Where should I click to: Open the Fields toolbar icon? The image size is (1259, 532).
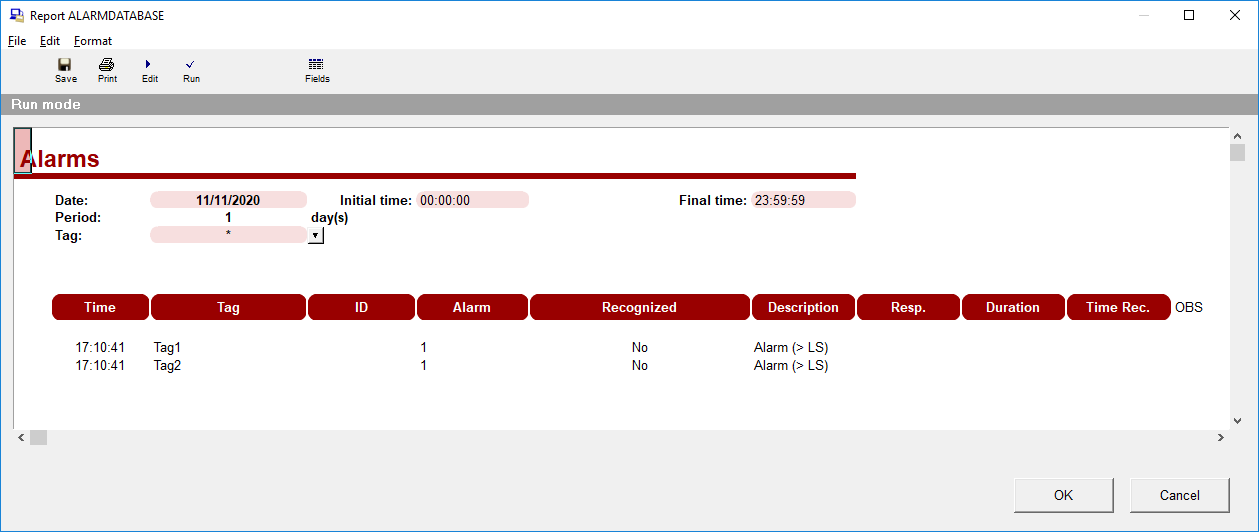(317, 70)
